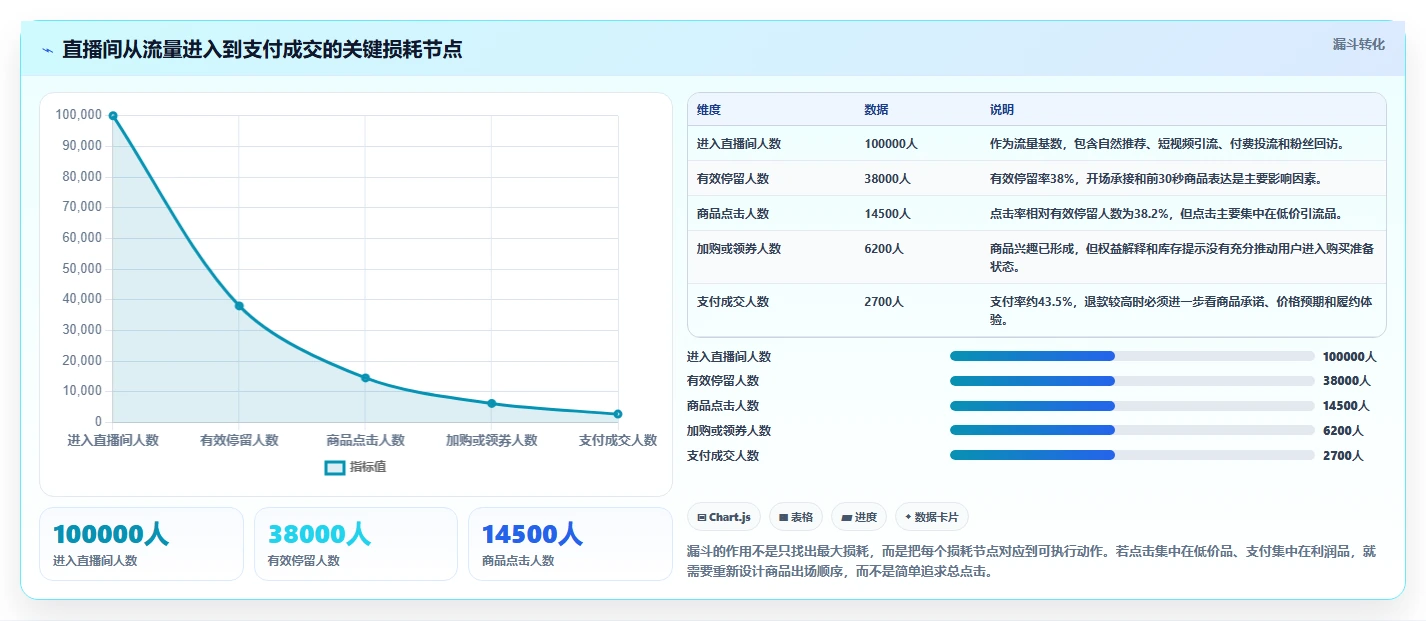
Task: Click the chart point for 商品点击人数
Action: coord(365,378)
